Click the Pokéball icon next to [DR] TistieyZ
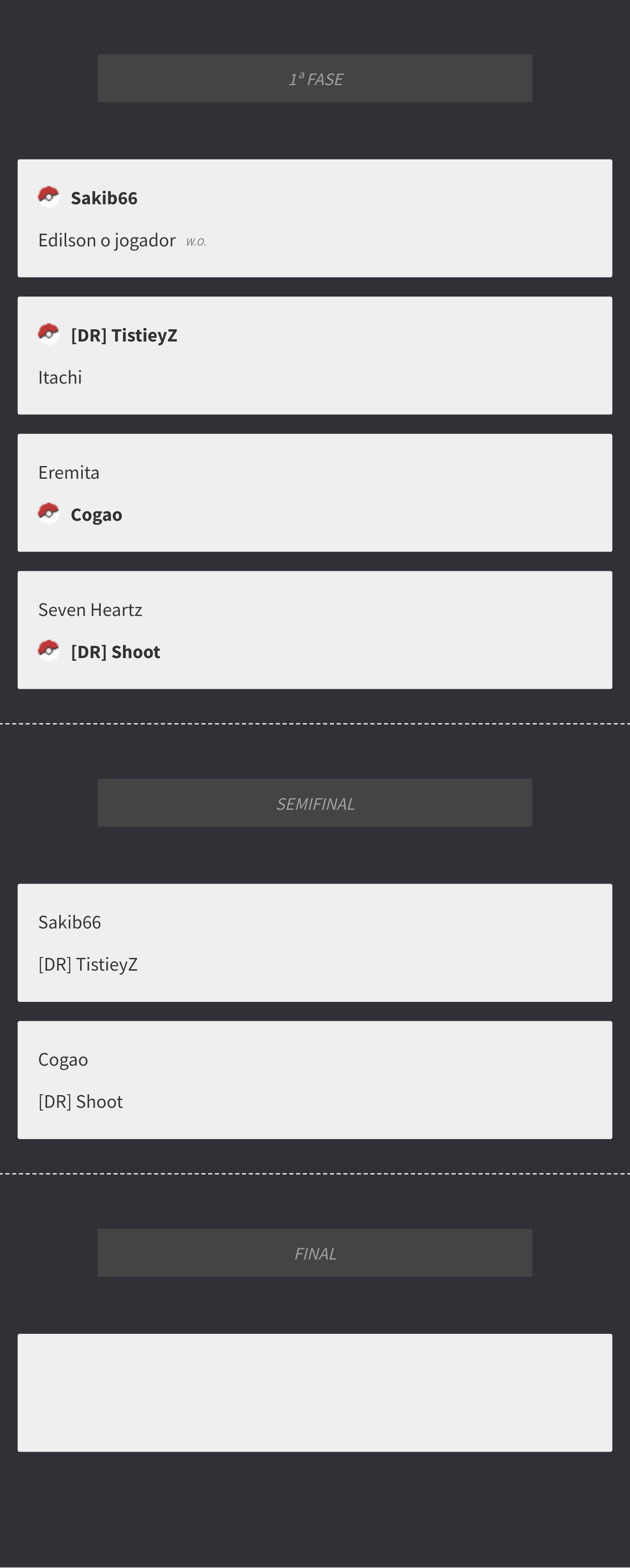 pos(48,333)
